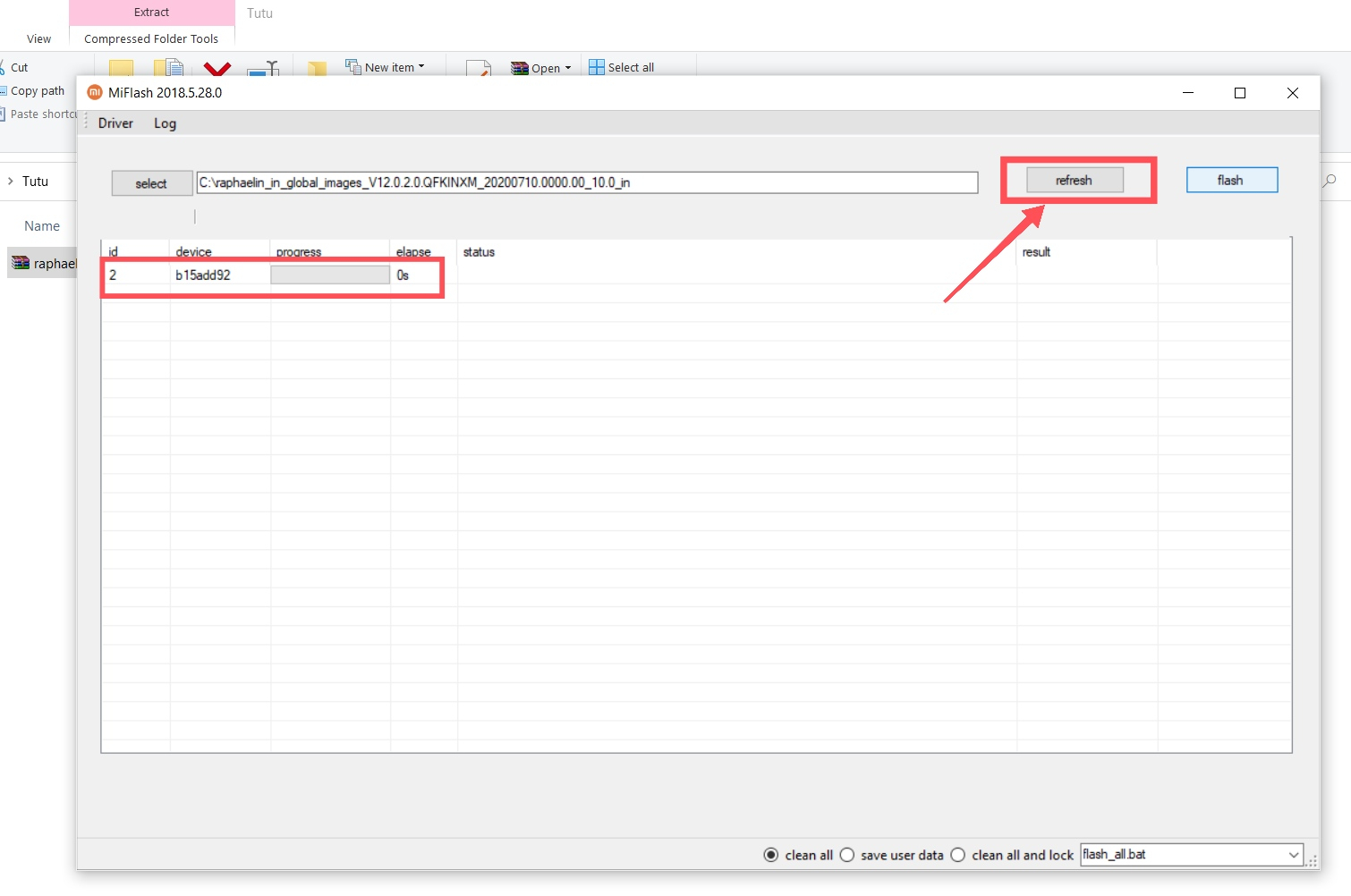
Task: Click the flash button in MiFlash
Action: pos(1231,180)
